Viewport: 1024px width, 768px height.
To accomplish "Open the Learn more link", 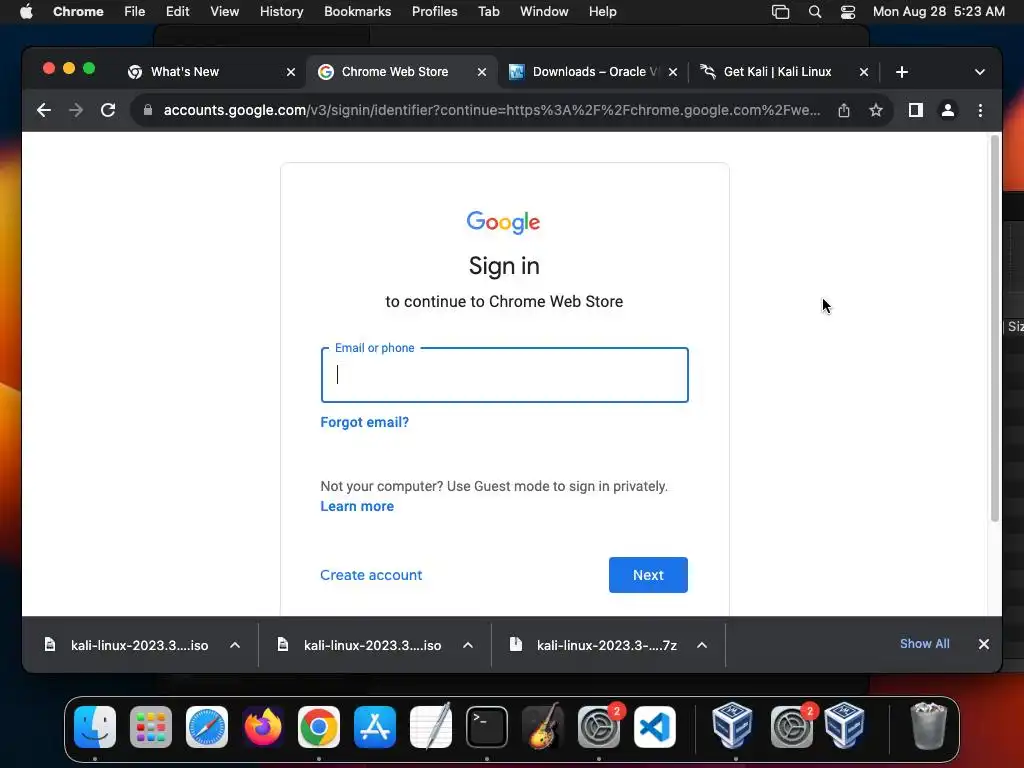I will click(357, 507).
